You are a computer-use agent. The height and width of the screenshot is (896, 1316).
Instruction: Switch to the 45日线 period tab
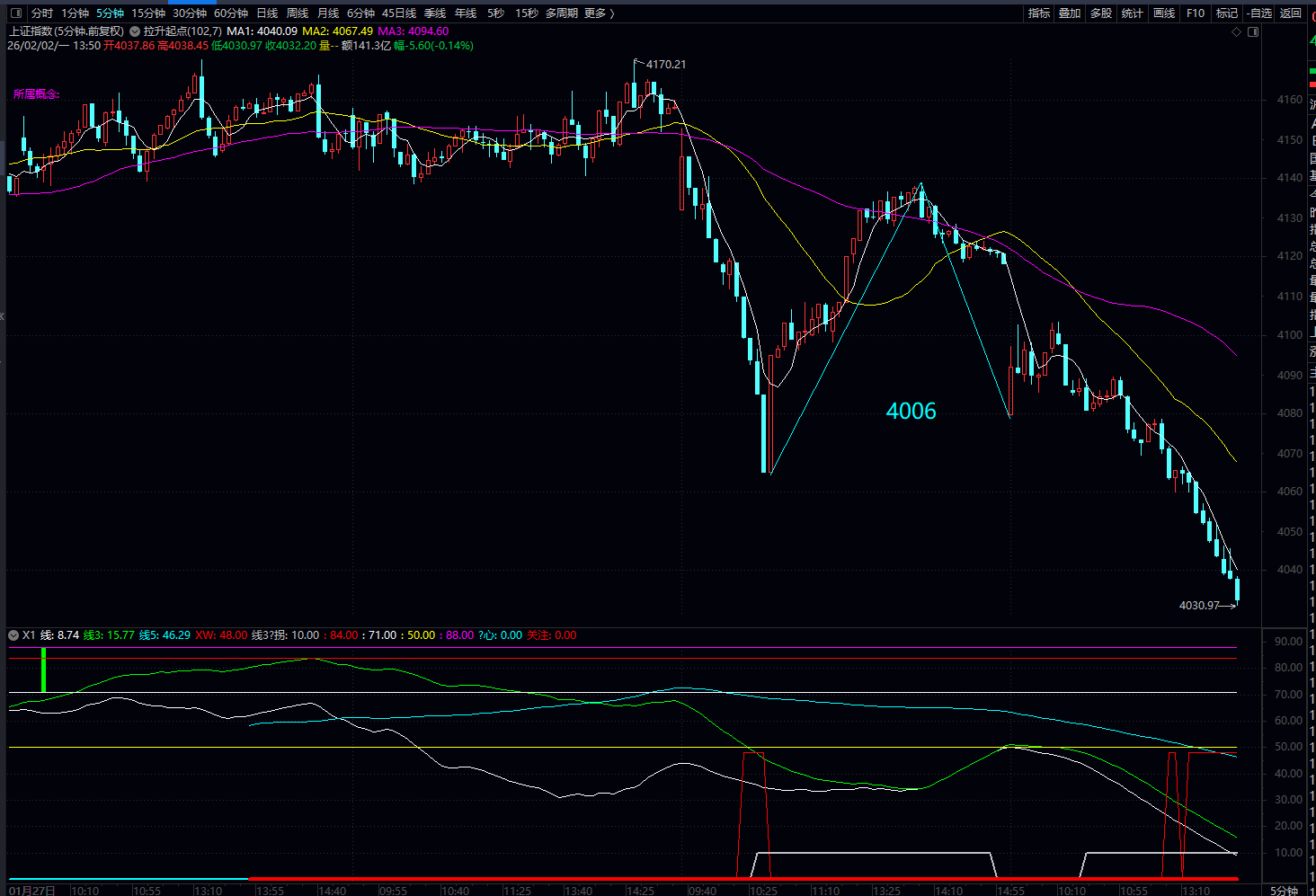pyautogui.click(x=399, y=13)
